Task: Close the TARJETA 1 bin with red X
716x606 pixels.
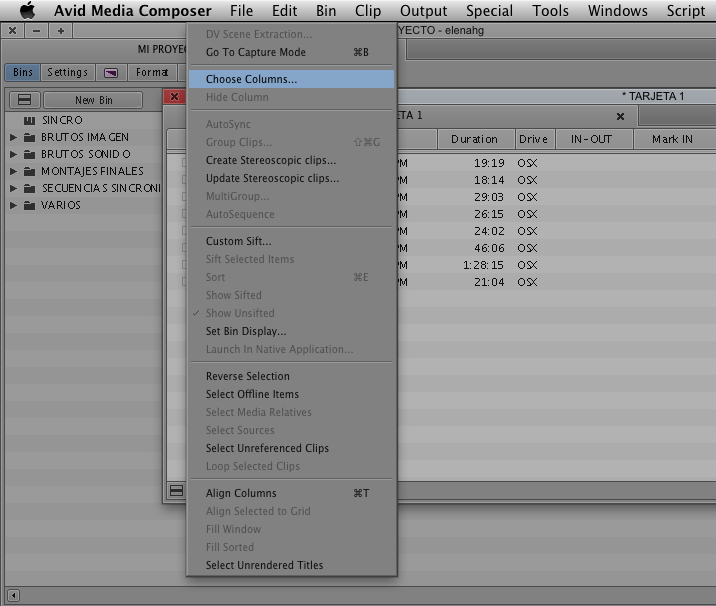Action: pyautogui.click(x=174, y=96)
